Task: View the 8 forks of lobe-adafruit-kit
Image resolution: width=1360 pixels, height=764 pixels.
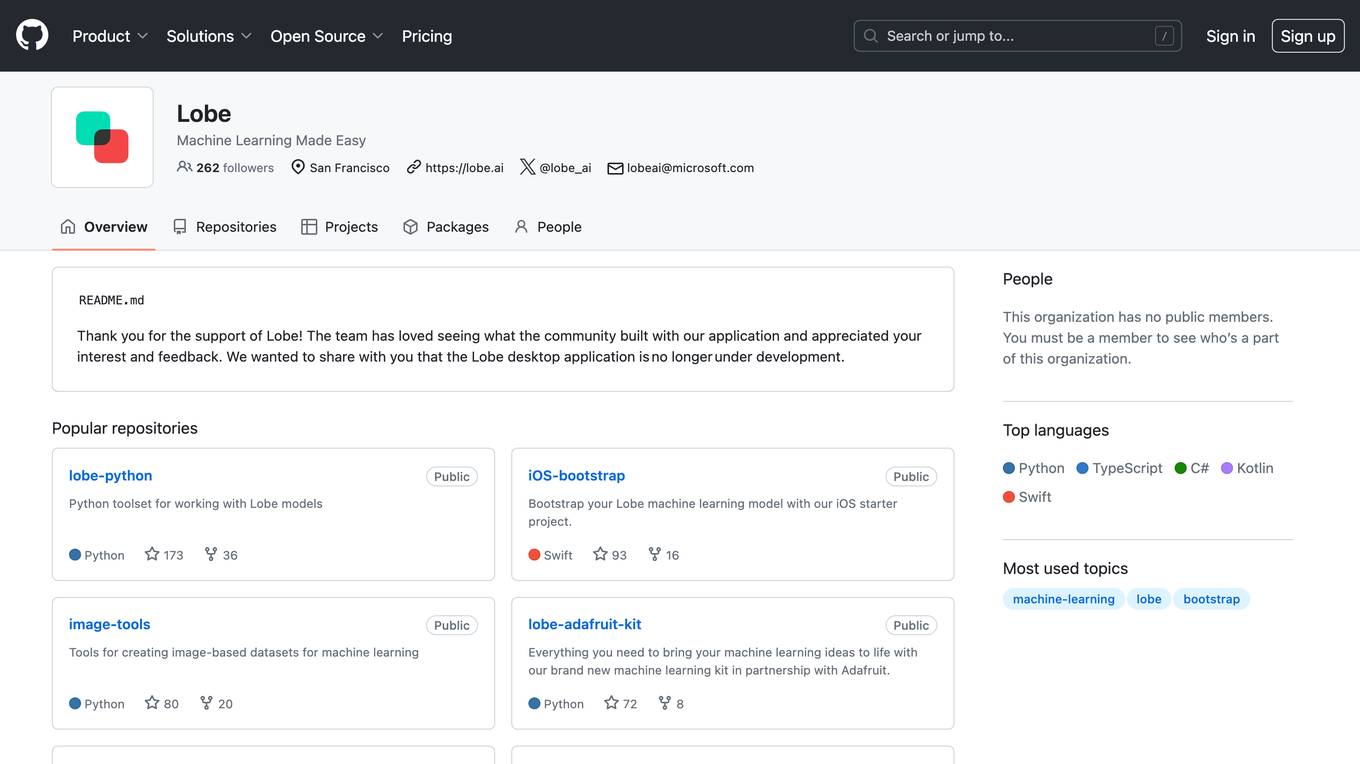Action: pyautogui.click(x=671, y=704)
